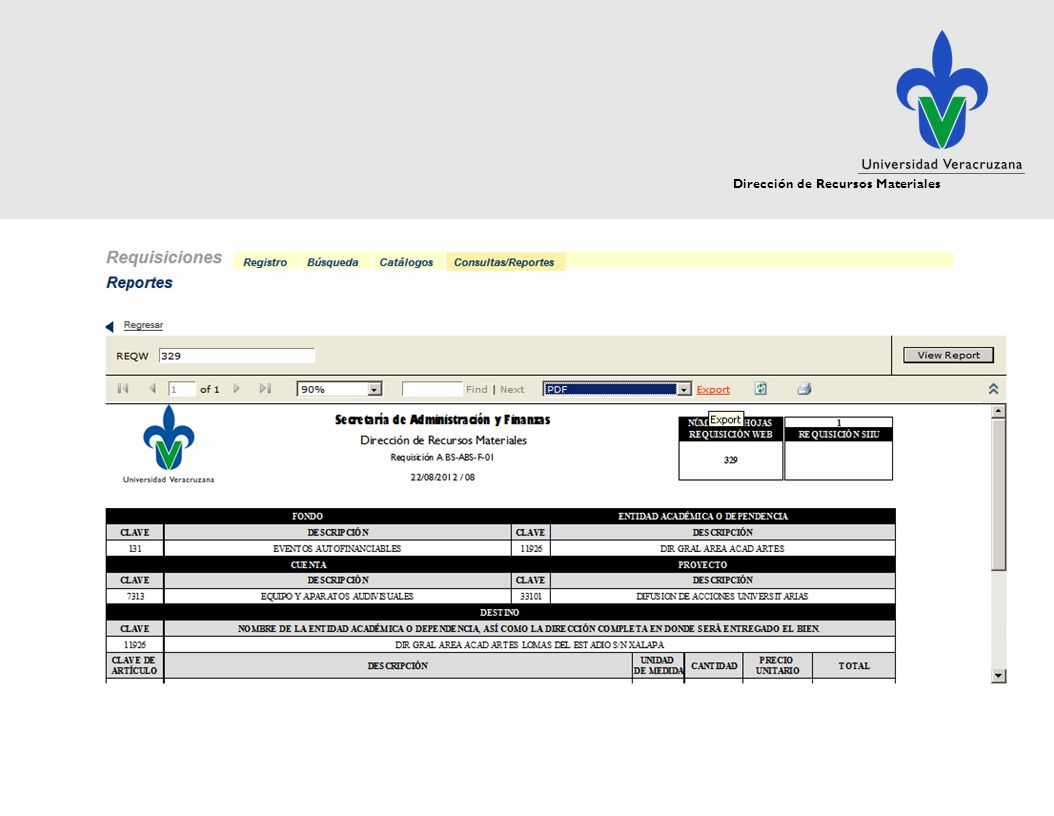Click 'EVENTOS AUTOFINANCIABLES' fund description cell
The width and height of the screenshot is (1054, 816).
pos(337,548)
